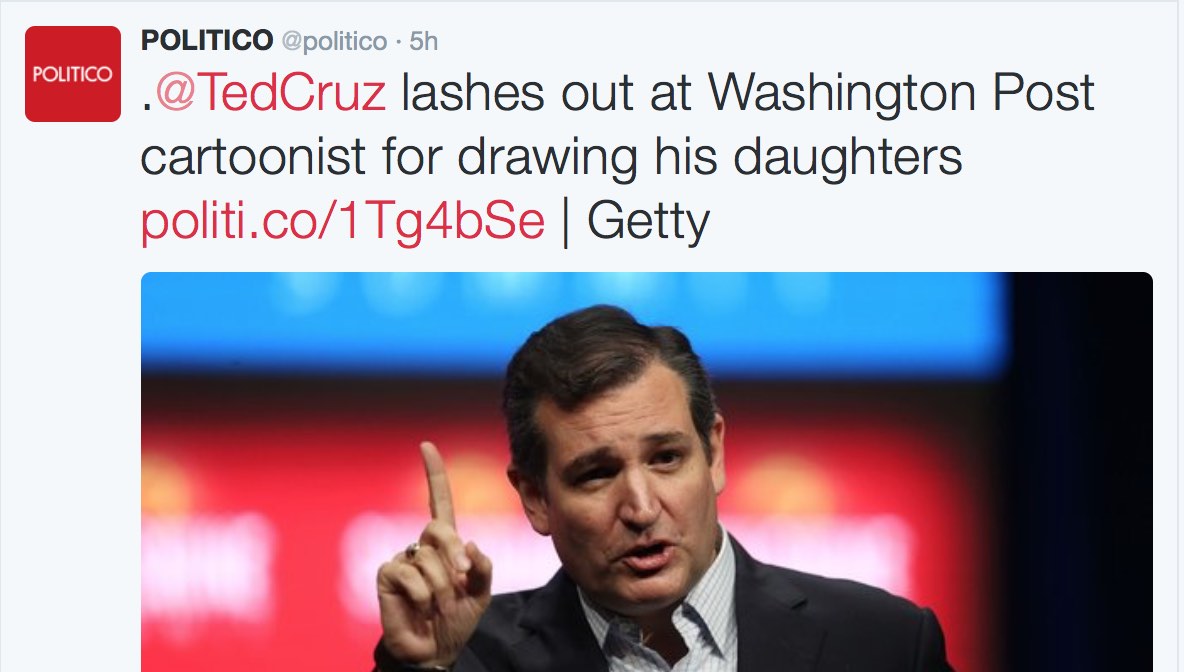Image resolution: width=1184 pixels, height=672 pixels.
Task: Click the Getty photo credit text
Action: 648,223
